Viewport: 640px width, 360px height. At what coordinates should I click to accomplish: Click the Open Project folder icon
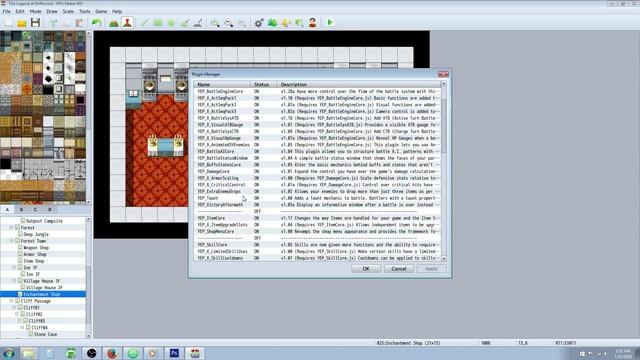pos(22,23)
